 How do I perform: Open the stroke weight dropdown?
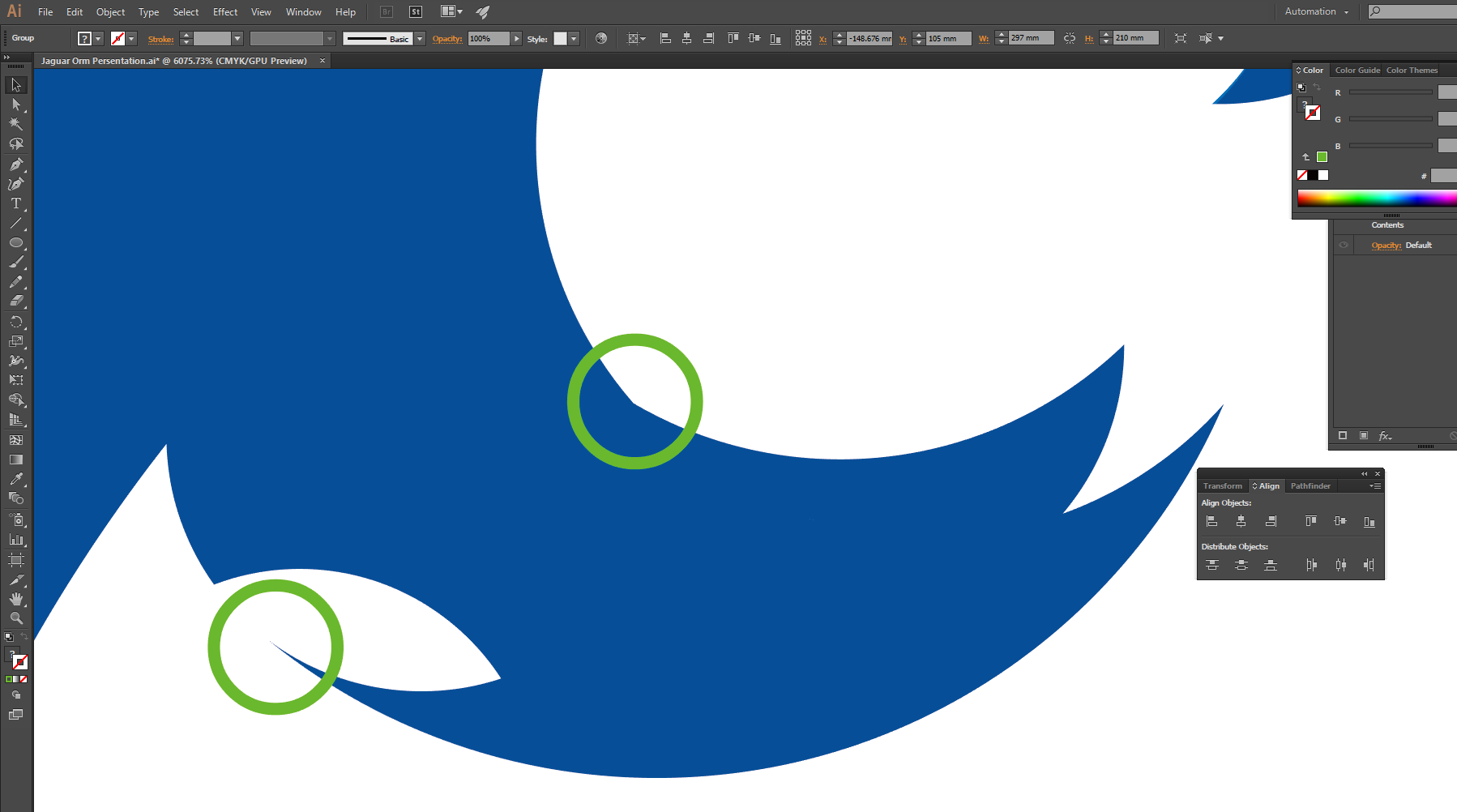click(237, 38)
